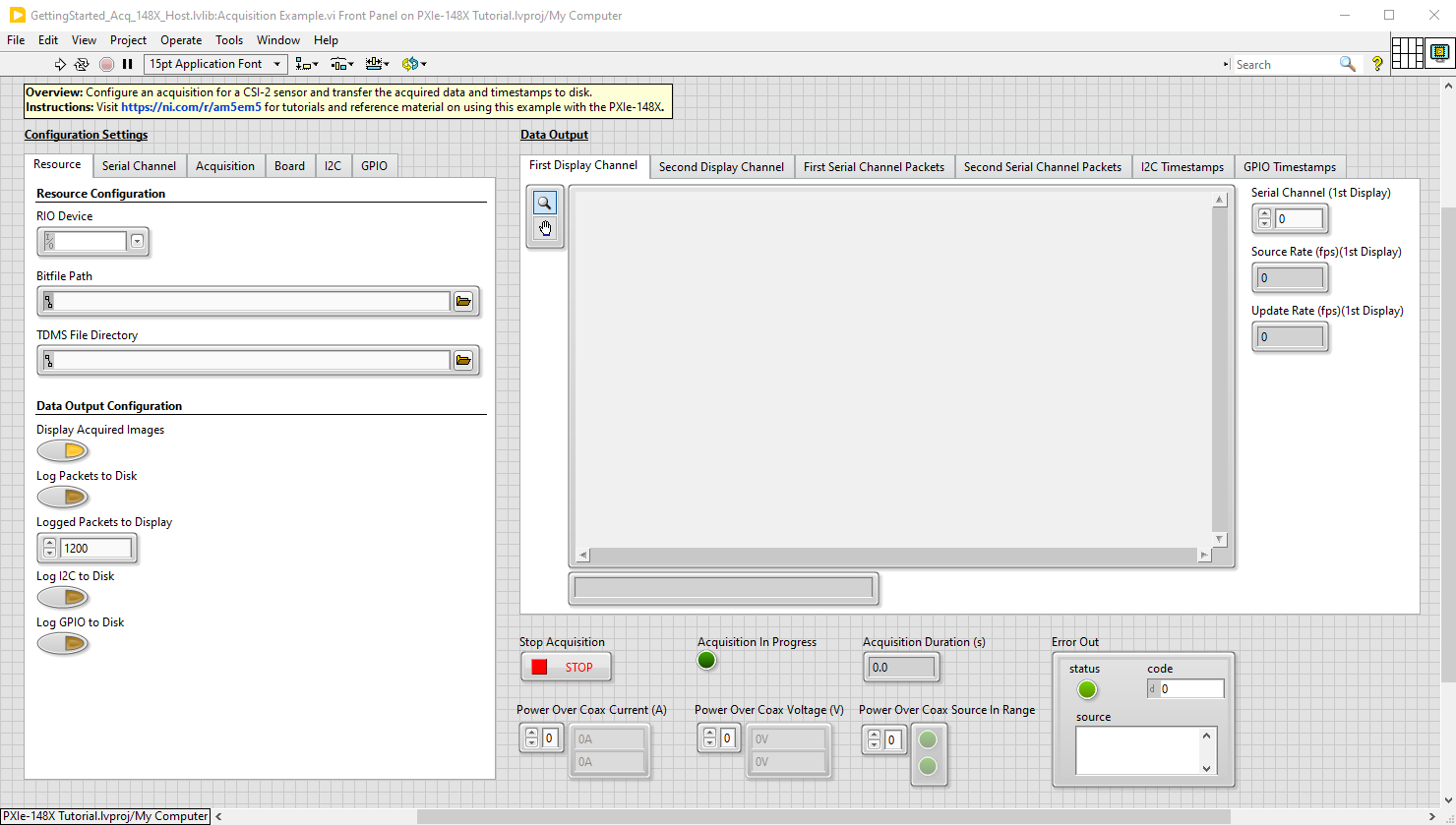Switch to Board settings tab
Image resolution: width=1456 pixels, height=825 pixels.
tap(289, 166)
